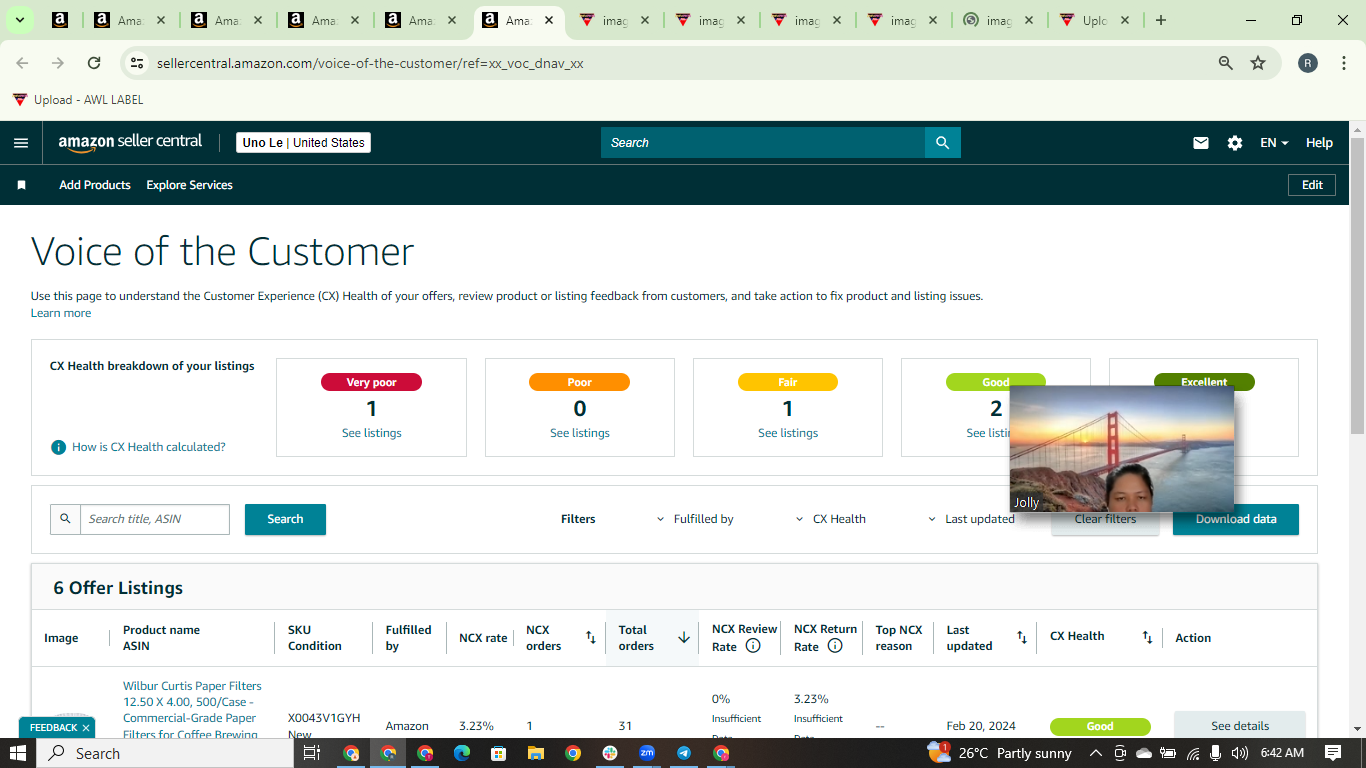Click the Total orders sort arrow

[684, 637]
